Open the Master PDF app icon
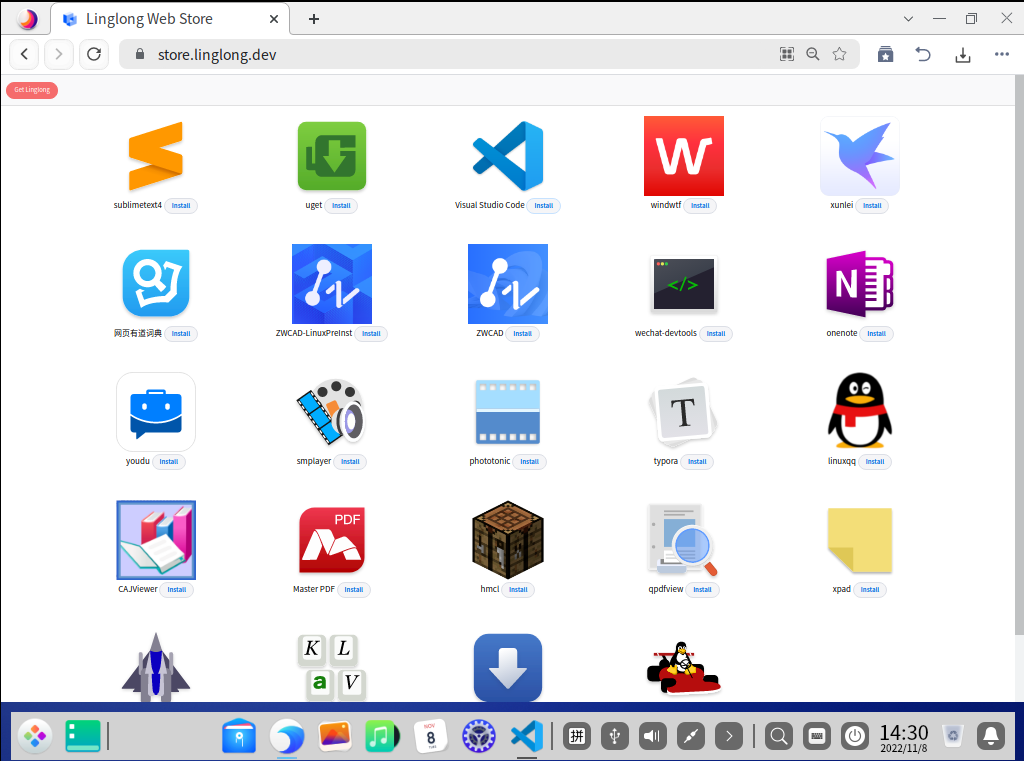 332,540
